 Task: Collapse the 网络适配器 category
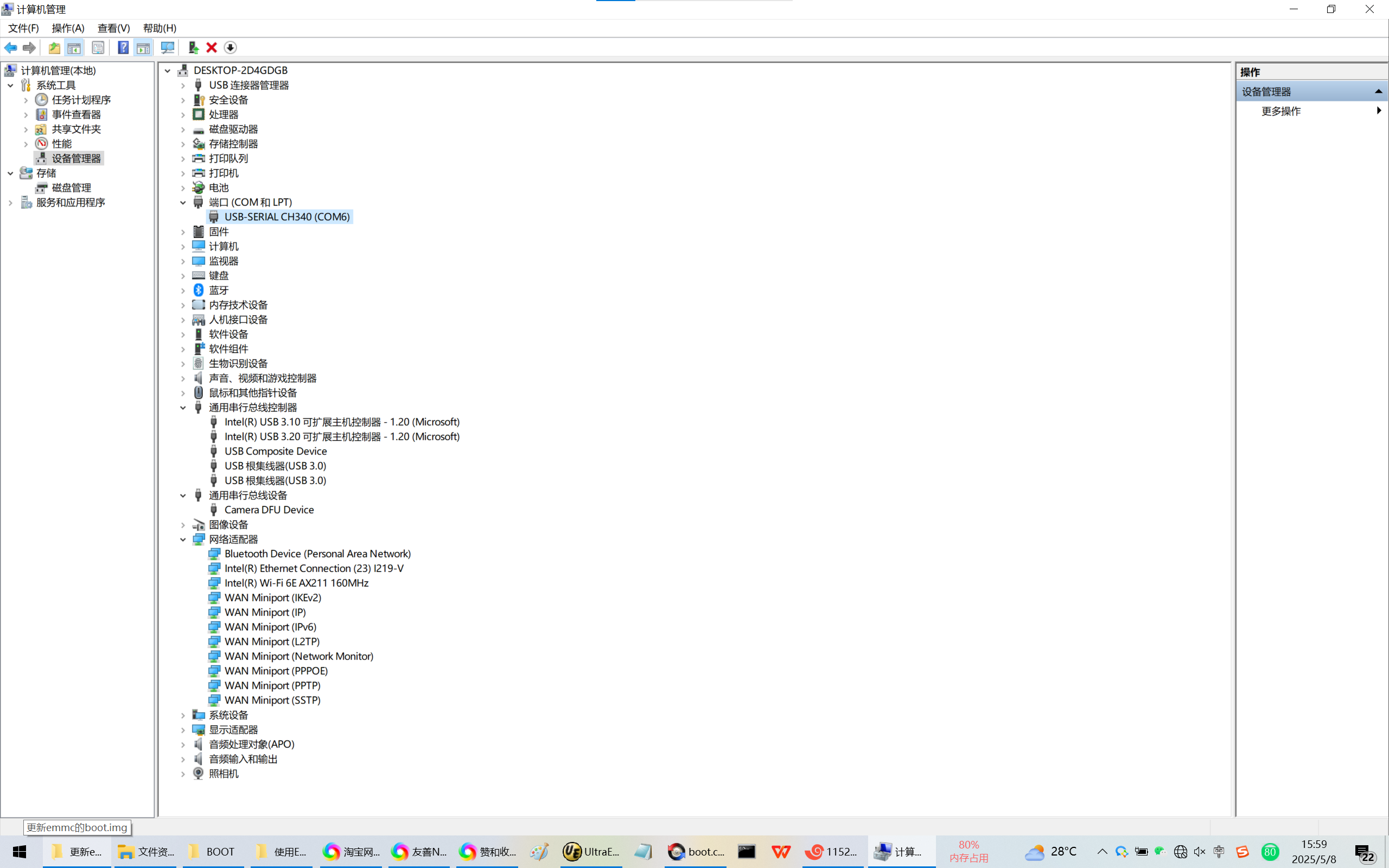coord(183,540)
